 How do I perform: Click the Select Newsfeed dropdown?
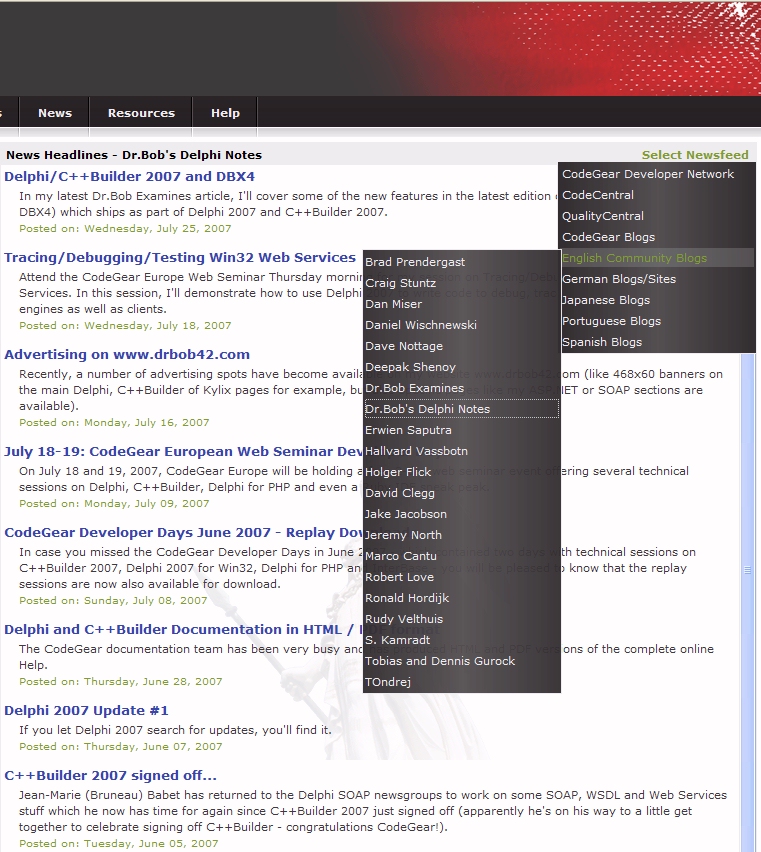pos(695,155)
